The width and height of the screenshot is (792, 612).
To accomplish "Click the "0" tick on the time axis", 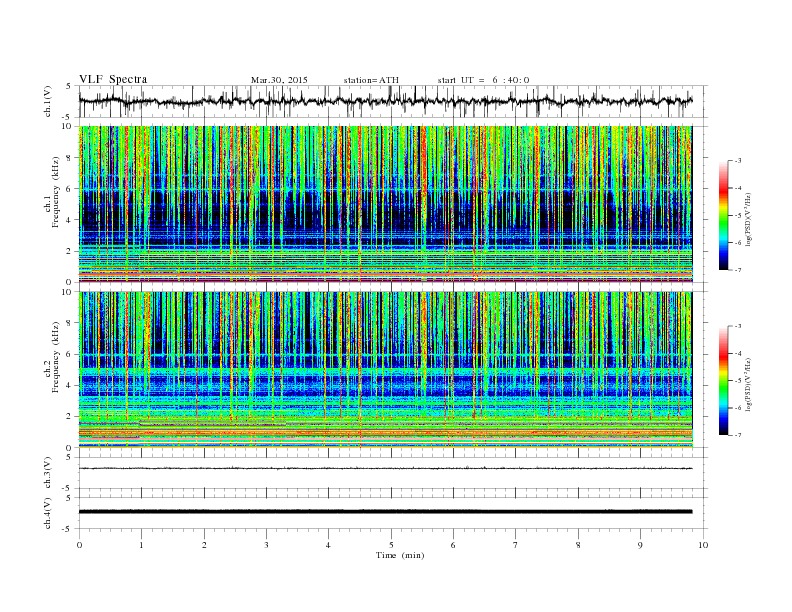I will pyautogui.click(x=79, y=545).
